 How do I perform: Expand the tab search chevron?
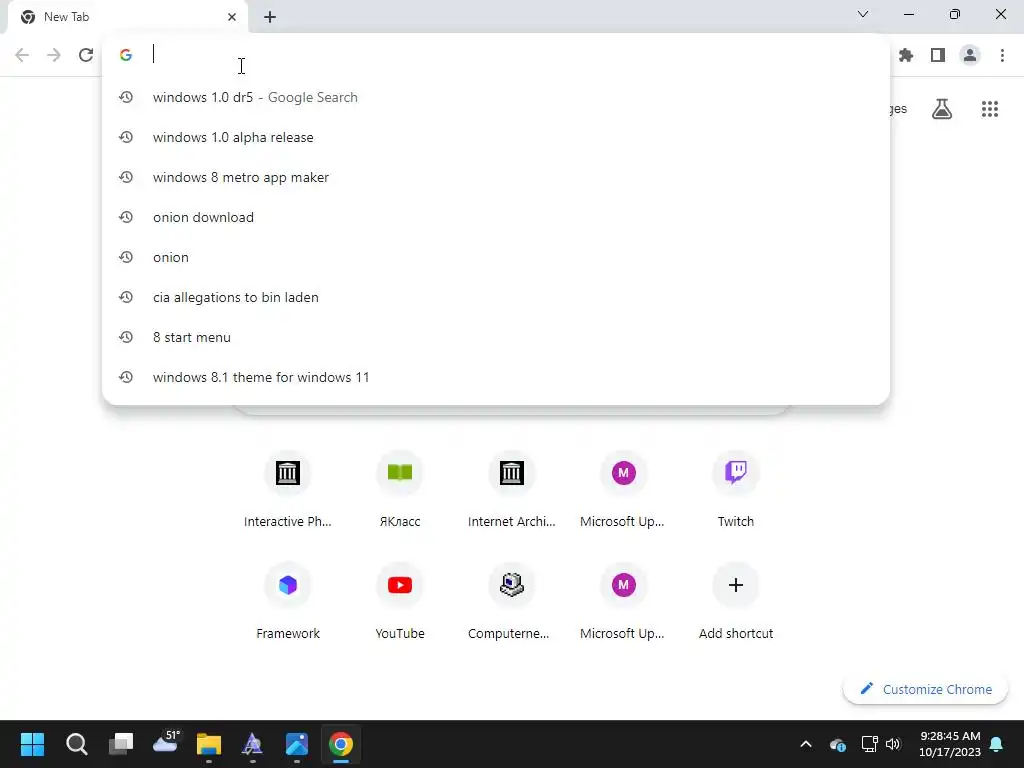[x=863, y=14]
